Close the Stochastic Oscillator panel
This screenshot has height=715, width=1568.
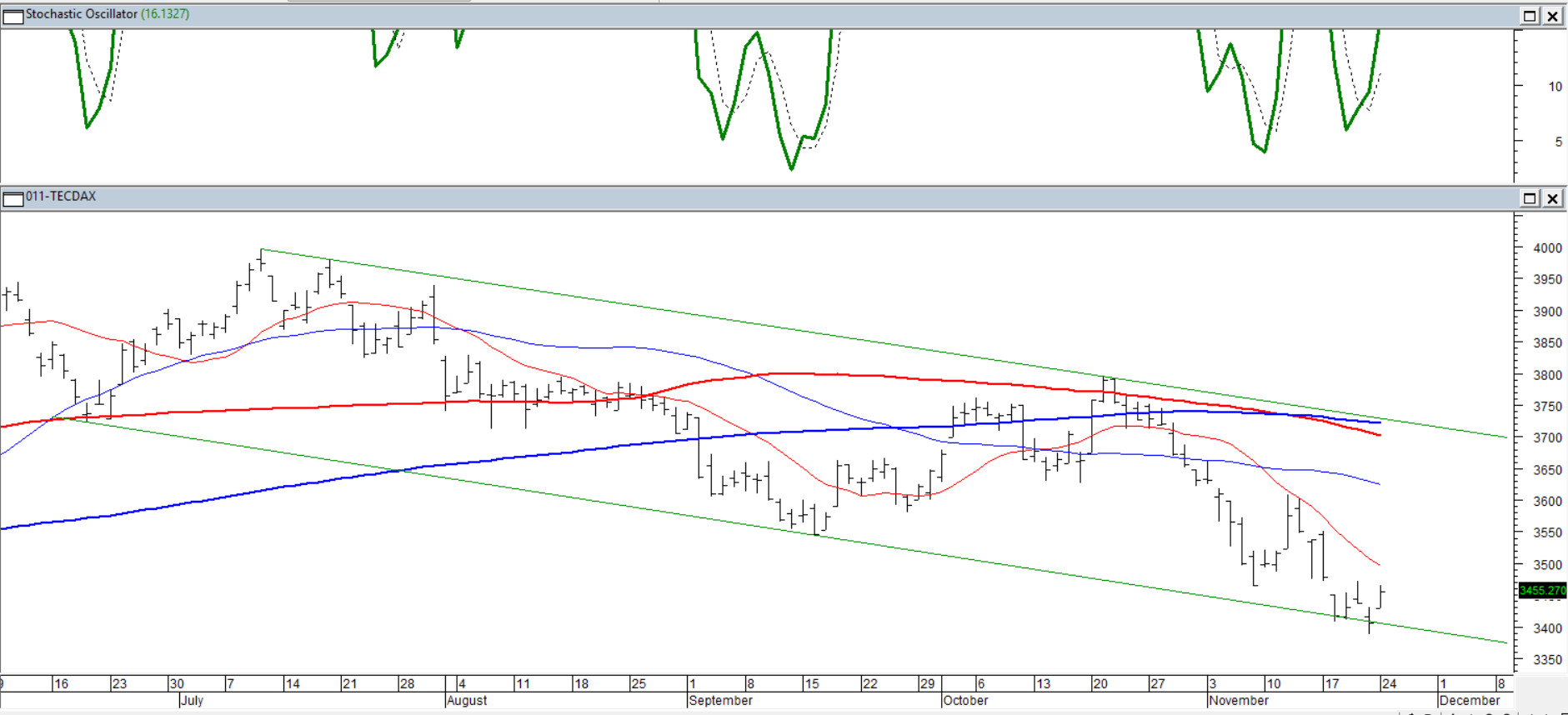[x=1552, y=16]
